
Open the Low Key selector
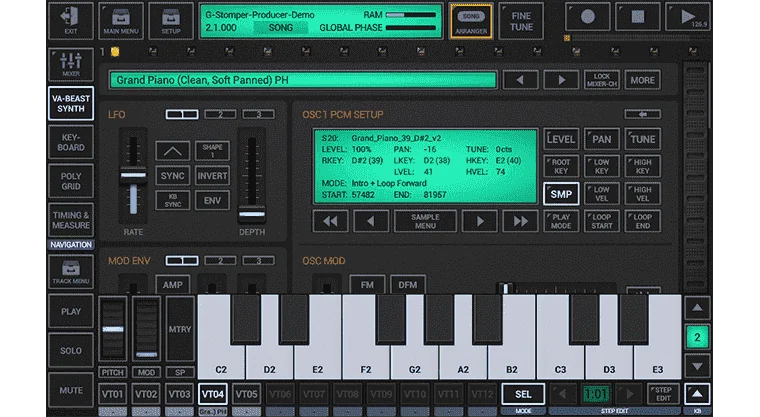pos(602,166)
